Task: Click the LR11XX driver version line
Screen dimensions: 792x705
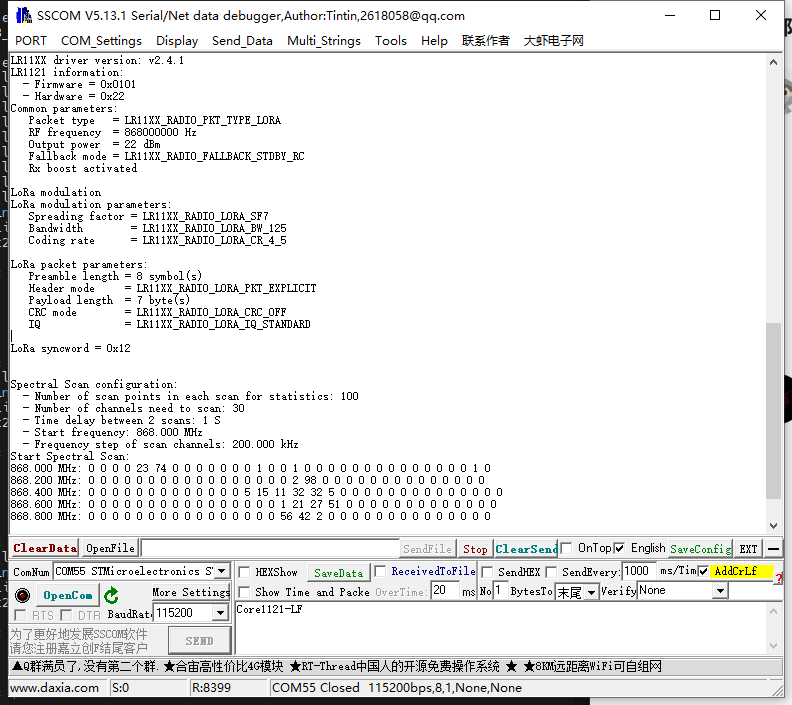Action: tap(97, 60)
